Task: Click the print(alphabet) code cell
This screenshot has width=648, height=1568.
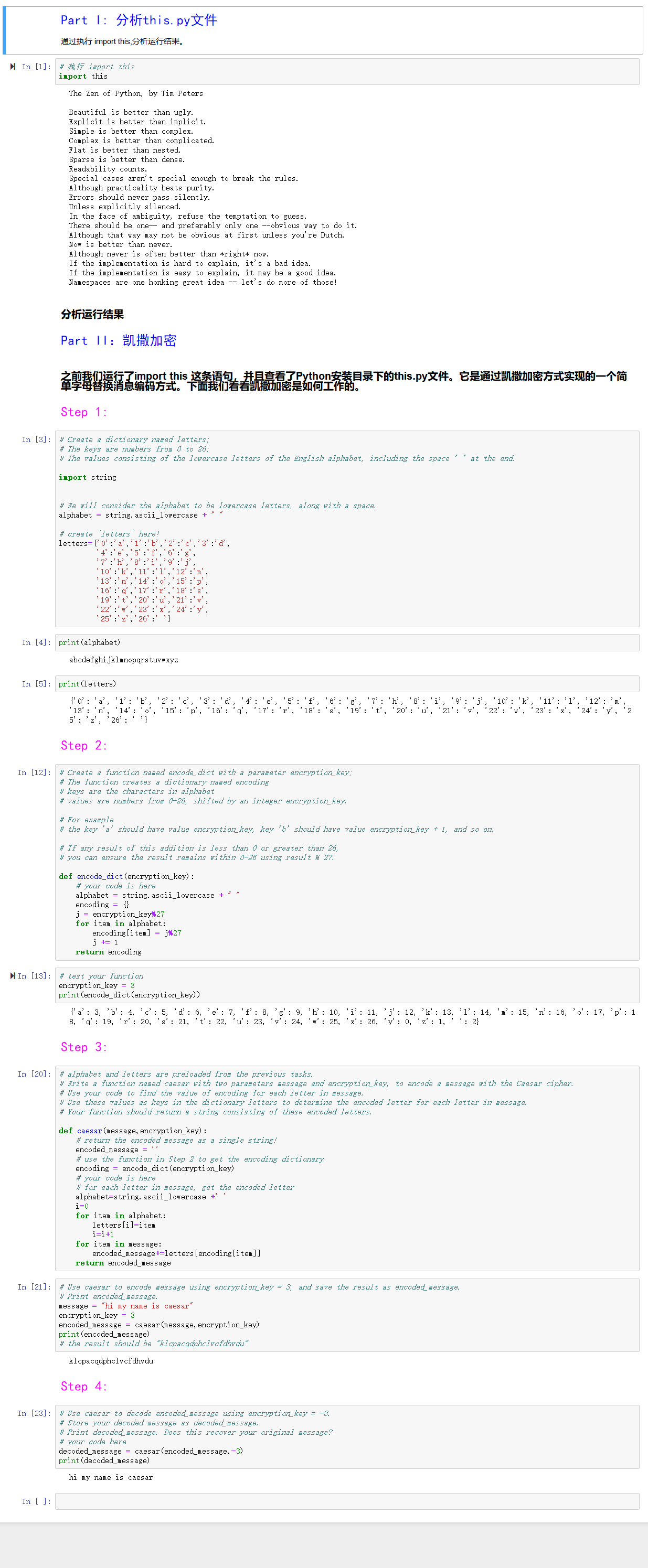Action: [347, 642]
